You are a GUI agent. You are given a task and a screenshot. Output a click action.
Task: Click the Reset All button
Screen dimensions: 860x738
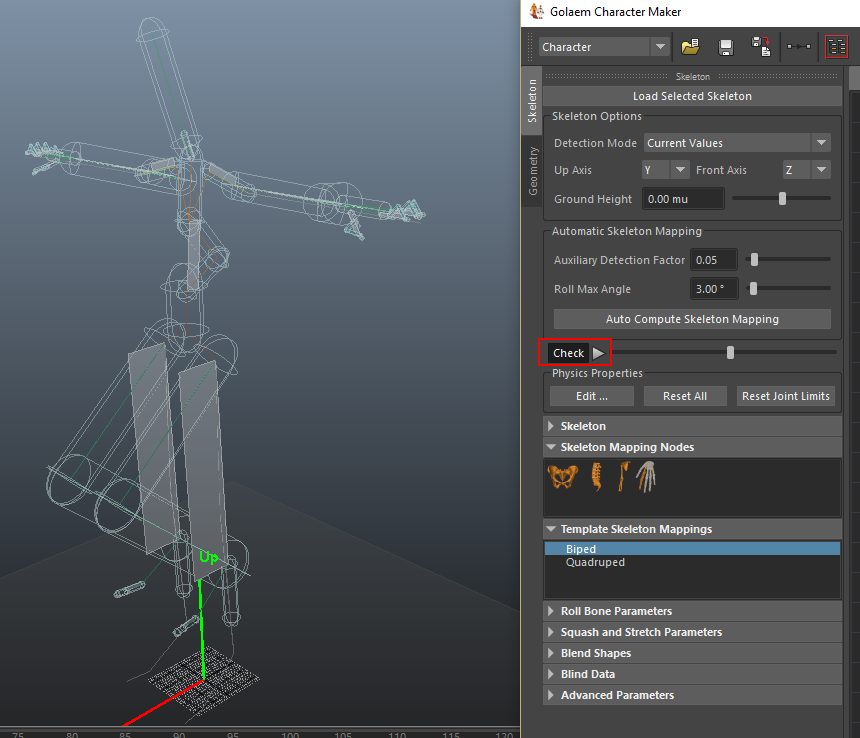pos(685,396)
